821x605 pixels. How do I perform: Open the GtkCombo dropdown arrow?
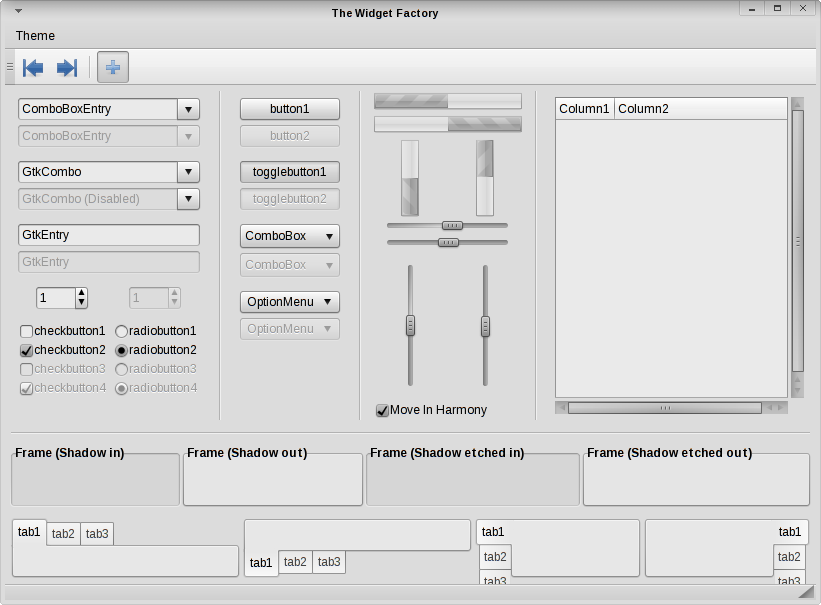pyautogui.click(x=188, y=172)
